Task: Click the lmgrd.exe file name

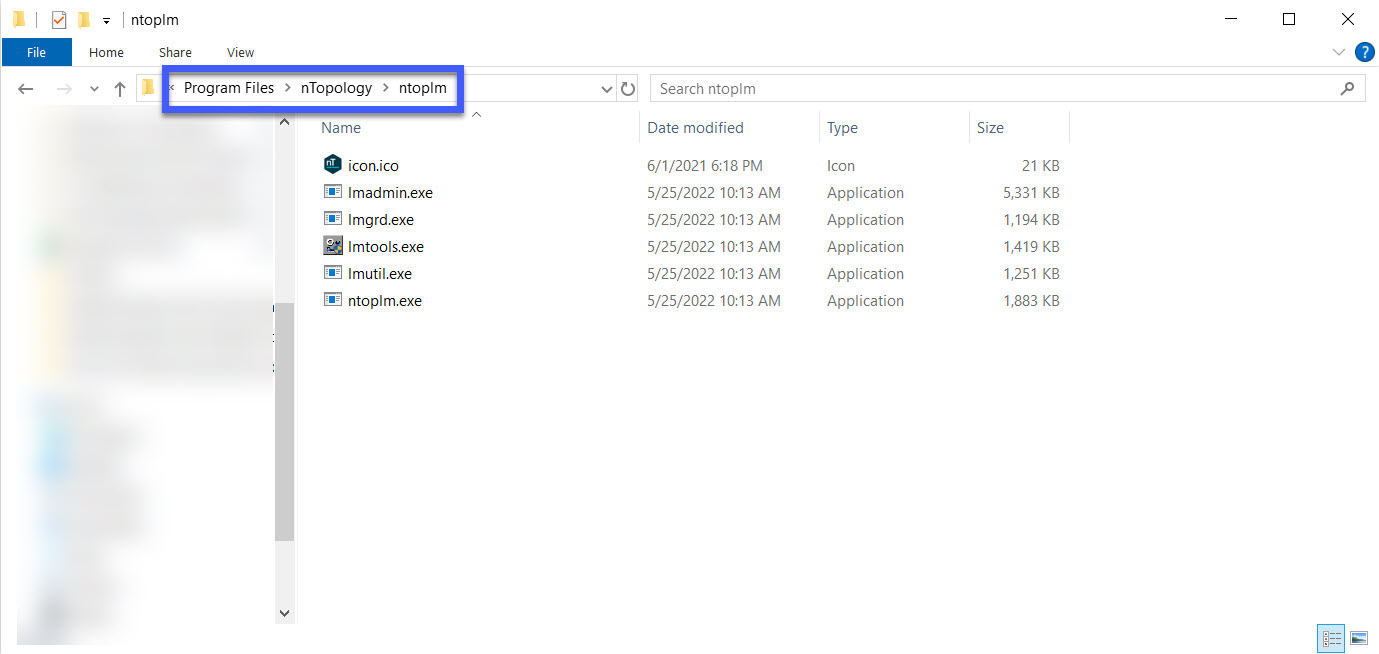Action: pos(381,220)
